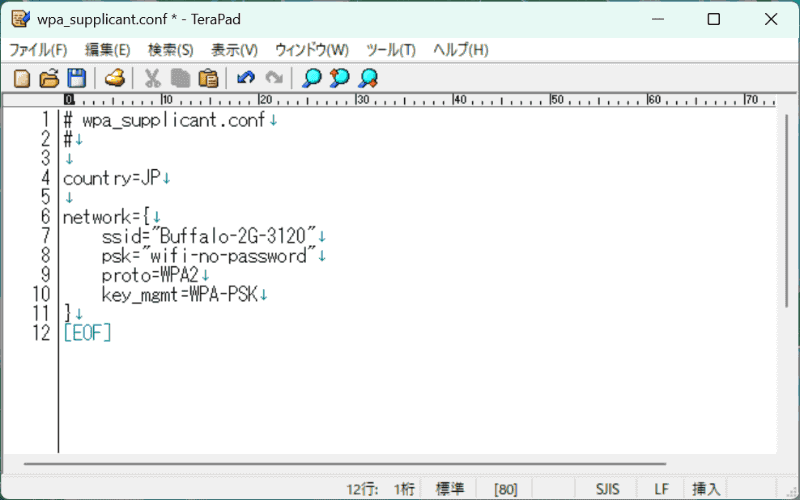Cut selection with the scissors icon
Image resolution: width=800 pixels, height=500 pixels.
[x=153, y=79]
